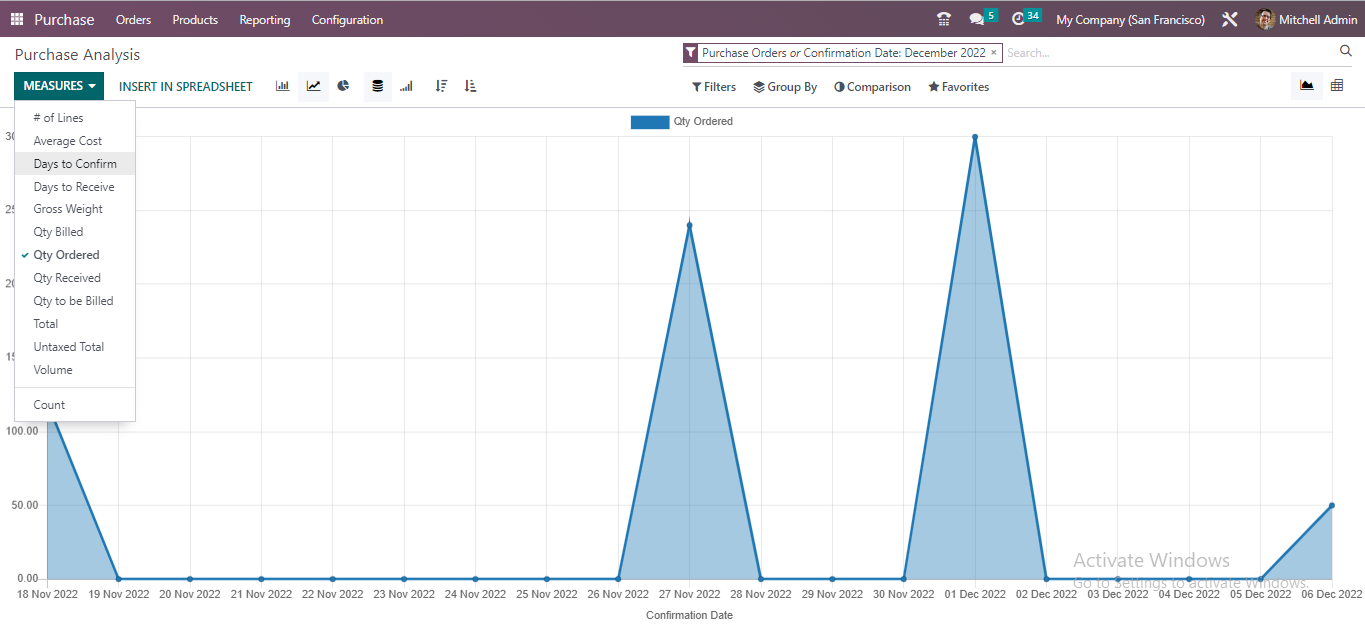The width and height of the screenshot is (1365, 626).
Task: Switch to the Pivot view
Action: click(1337, 85)
